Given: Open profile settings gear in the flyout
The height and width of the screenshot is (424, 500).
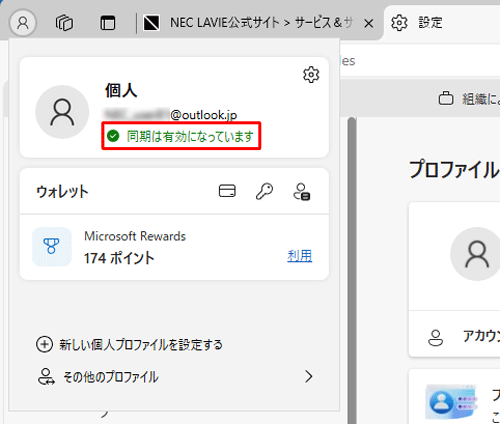Looking at the screenshot, I should (311, 74).
